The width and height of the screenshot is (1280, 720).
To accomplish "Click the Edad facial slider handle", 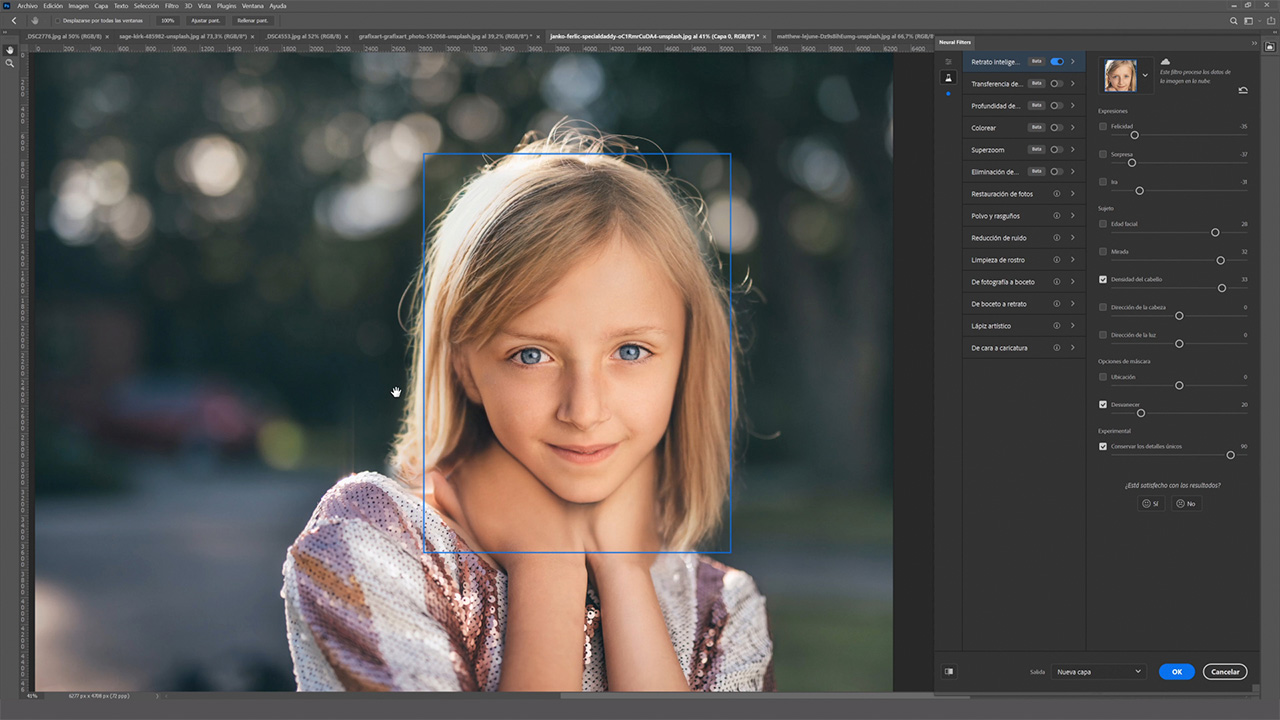I will tap(1215, 232).
